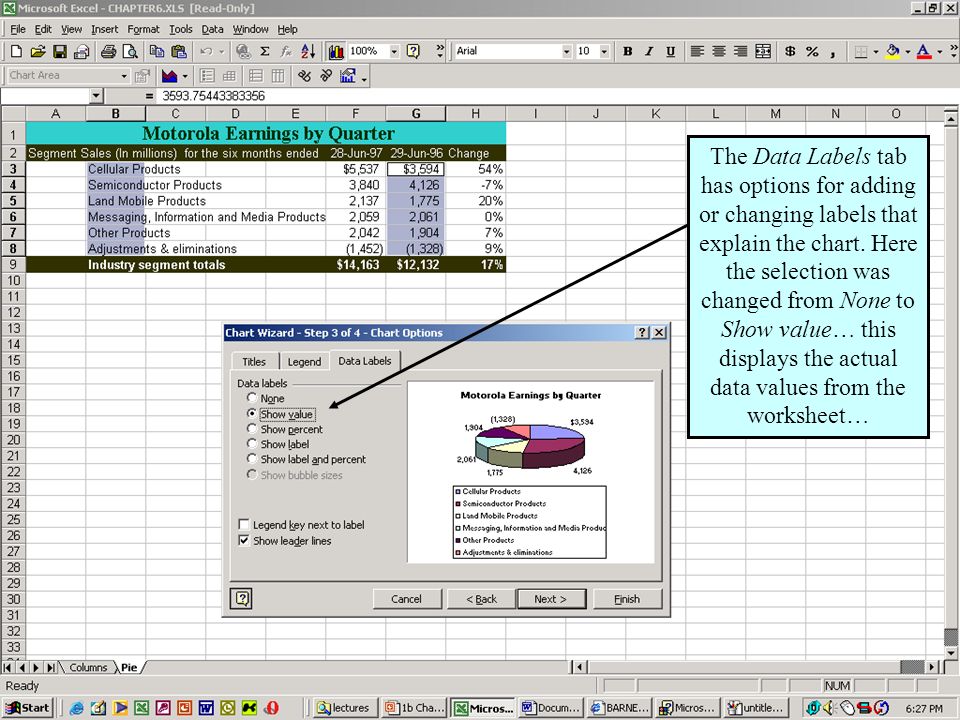Apply the red Font Color swatch
Image resolution: width=960 pixels, height=720 pixels.
point(924,52)
